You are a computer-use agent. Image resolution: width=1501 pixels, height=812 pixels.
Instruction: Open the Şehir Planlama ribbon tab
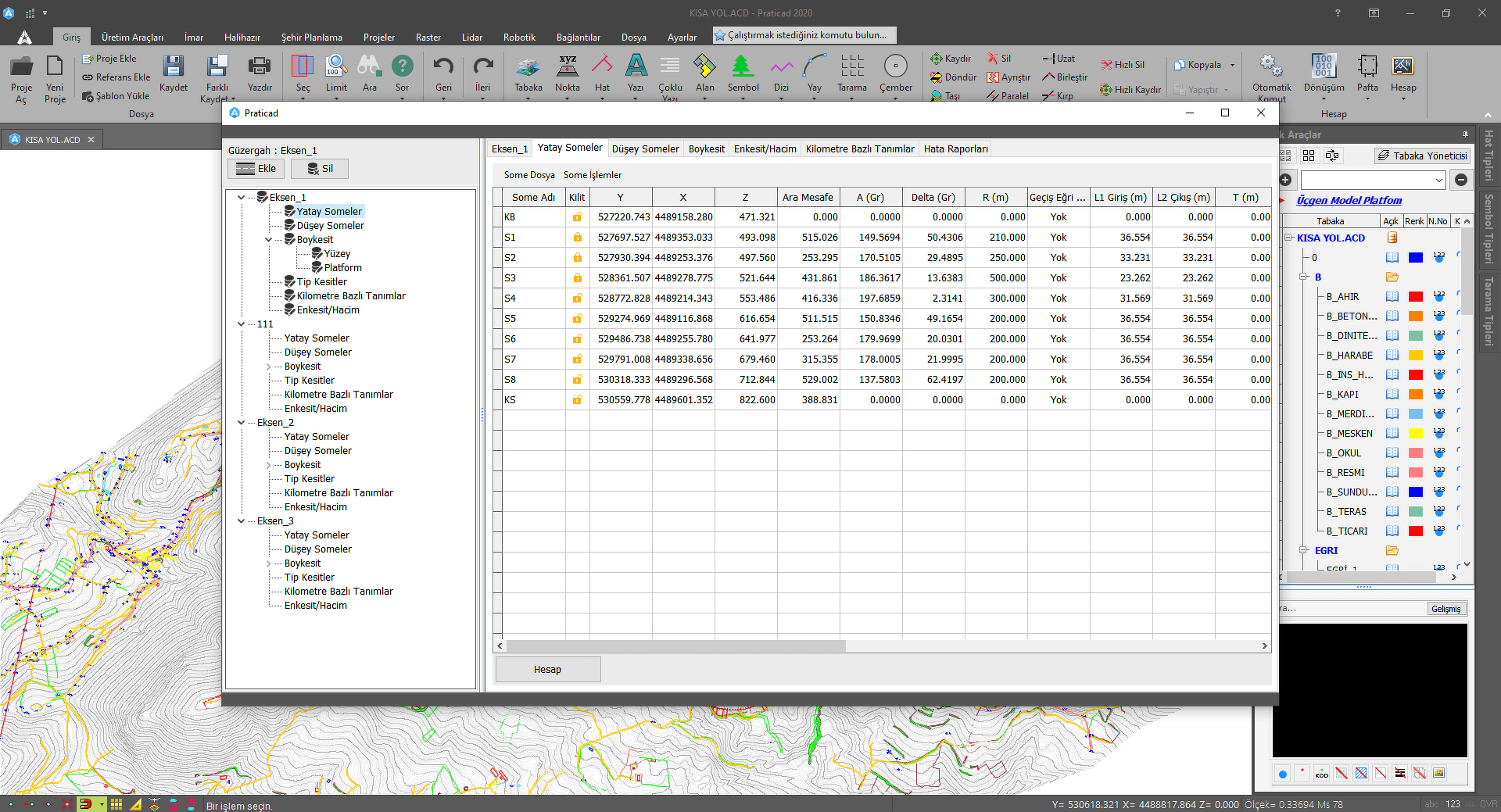coord(311,38)
